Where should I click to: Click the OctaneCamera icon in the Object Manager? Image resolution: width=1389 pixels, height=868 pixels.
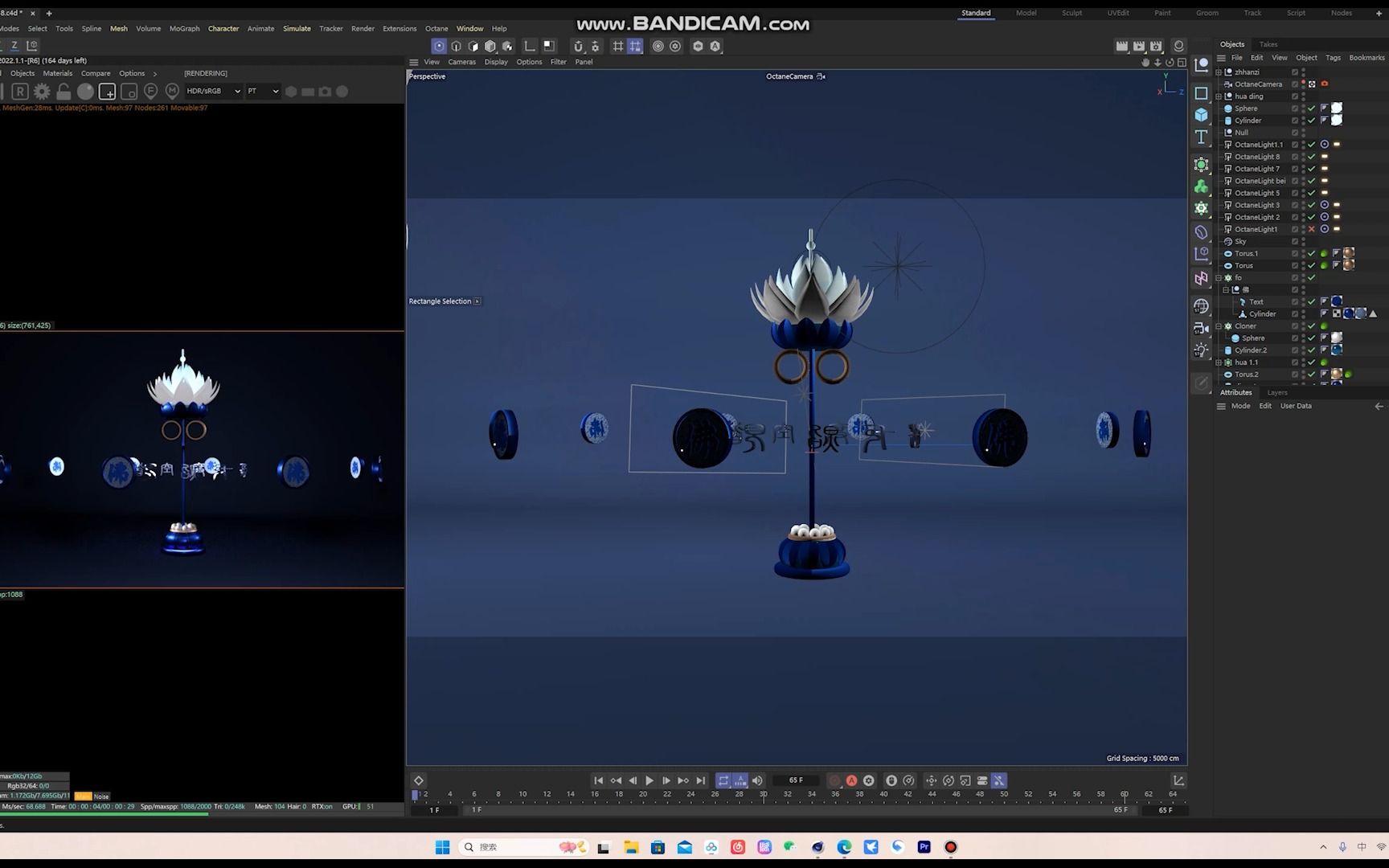1228,84
